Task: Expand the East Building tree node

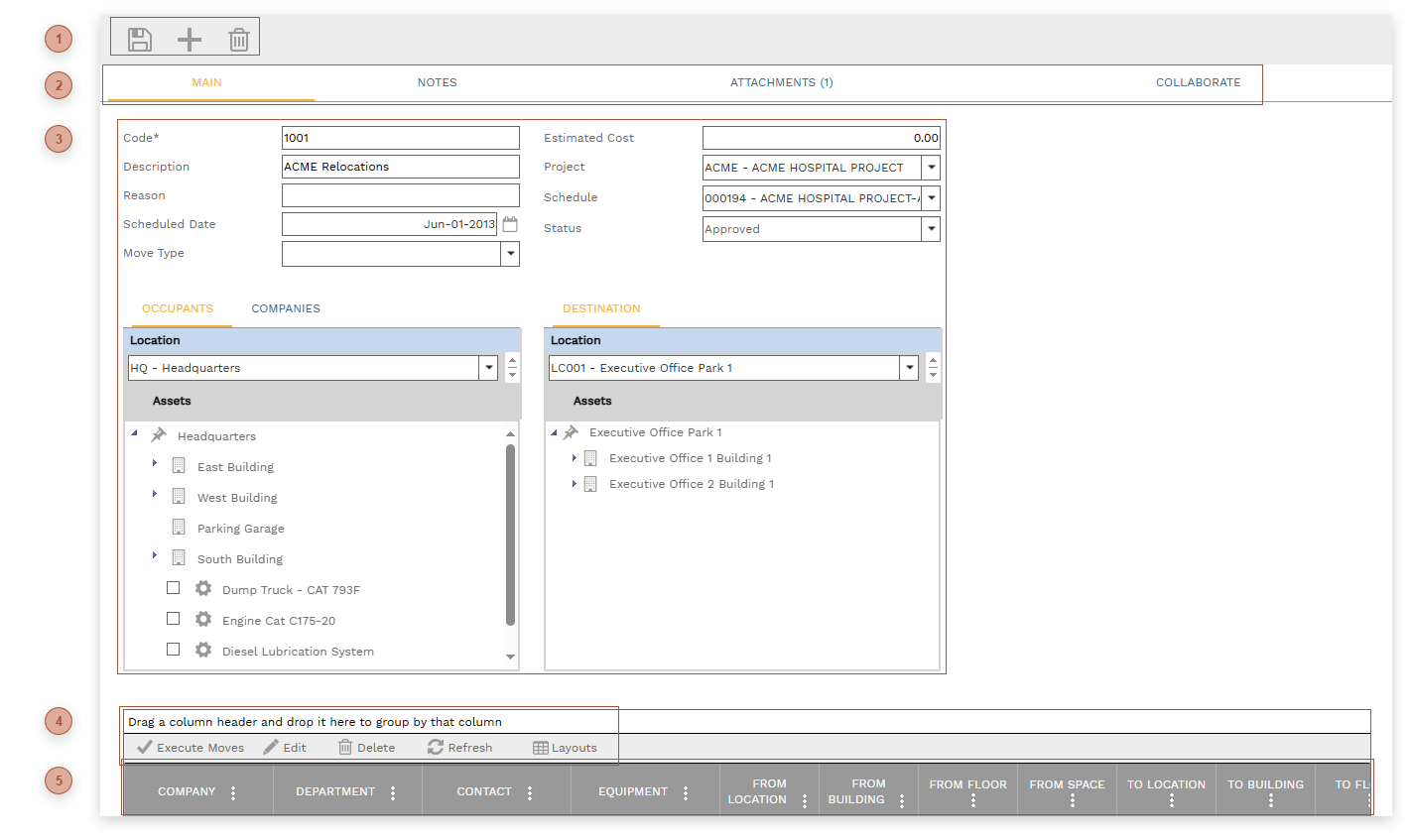Action: tap(155, 463)
